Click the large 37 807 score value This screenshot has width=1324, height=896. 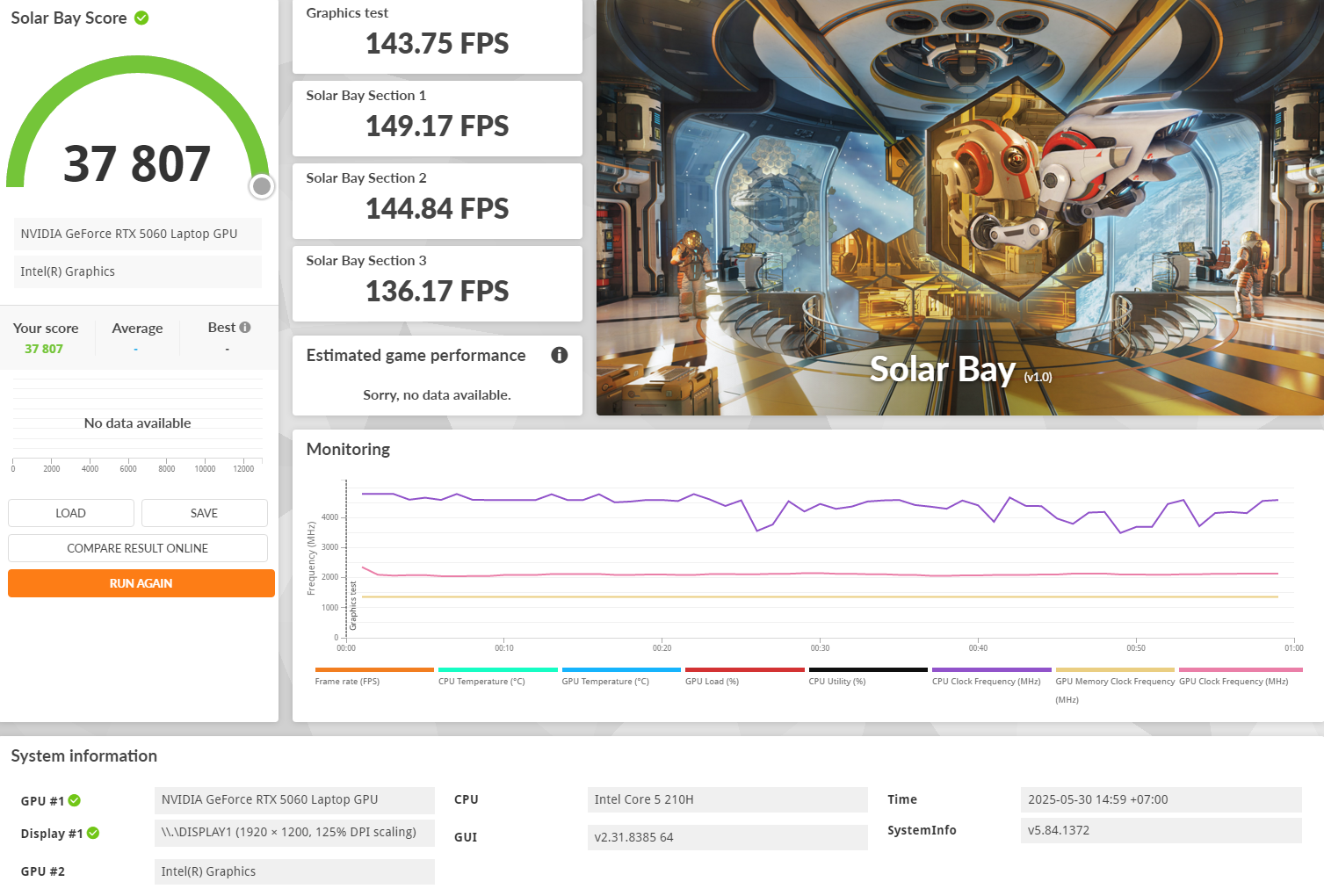137,164
